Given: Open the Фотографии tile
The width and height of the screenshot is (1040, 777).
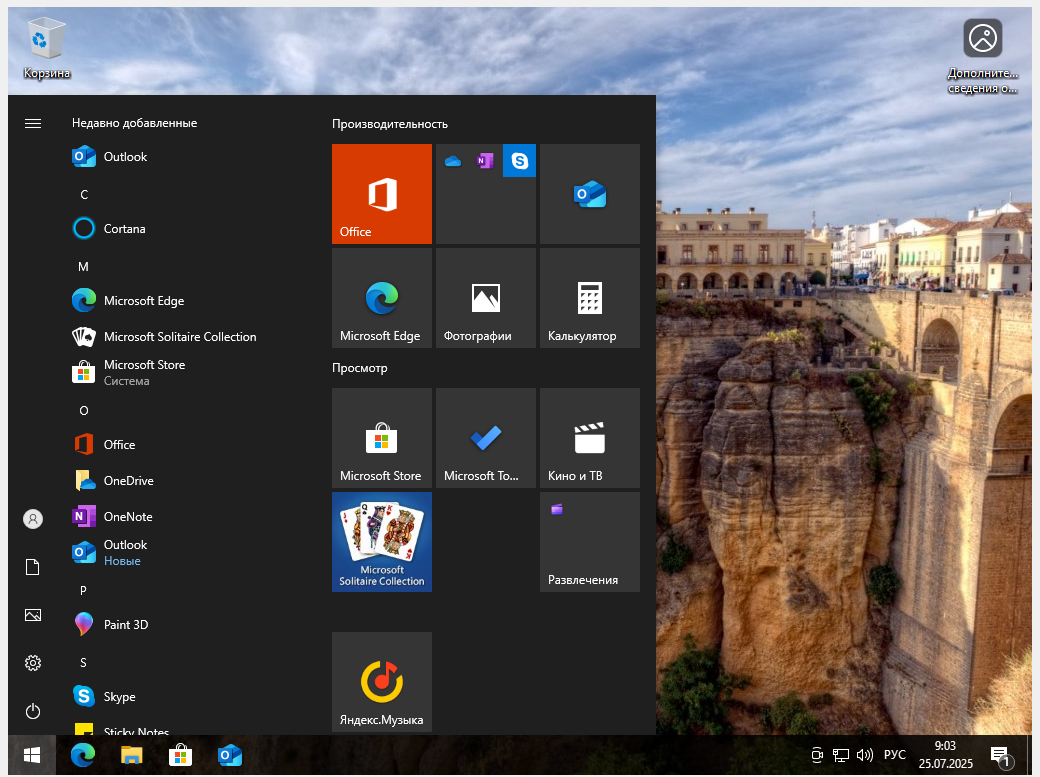Looking at the screenshot, I should pyautogui.click(x=486, y=298).
